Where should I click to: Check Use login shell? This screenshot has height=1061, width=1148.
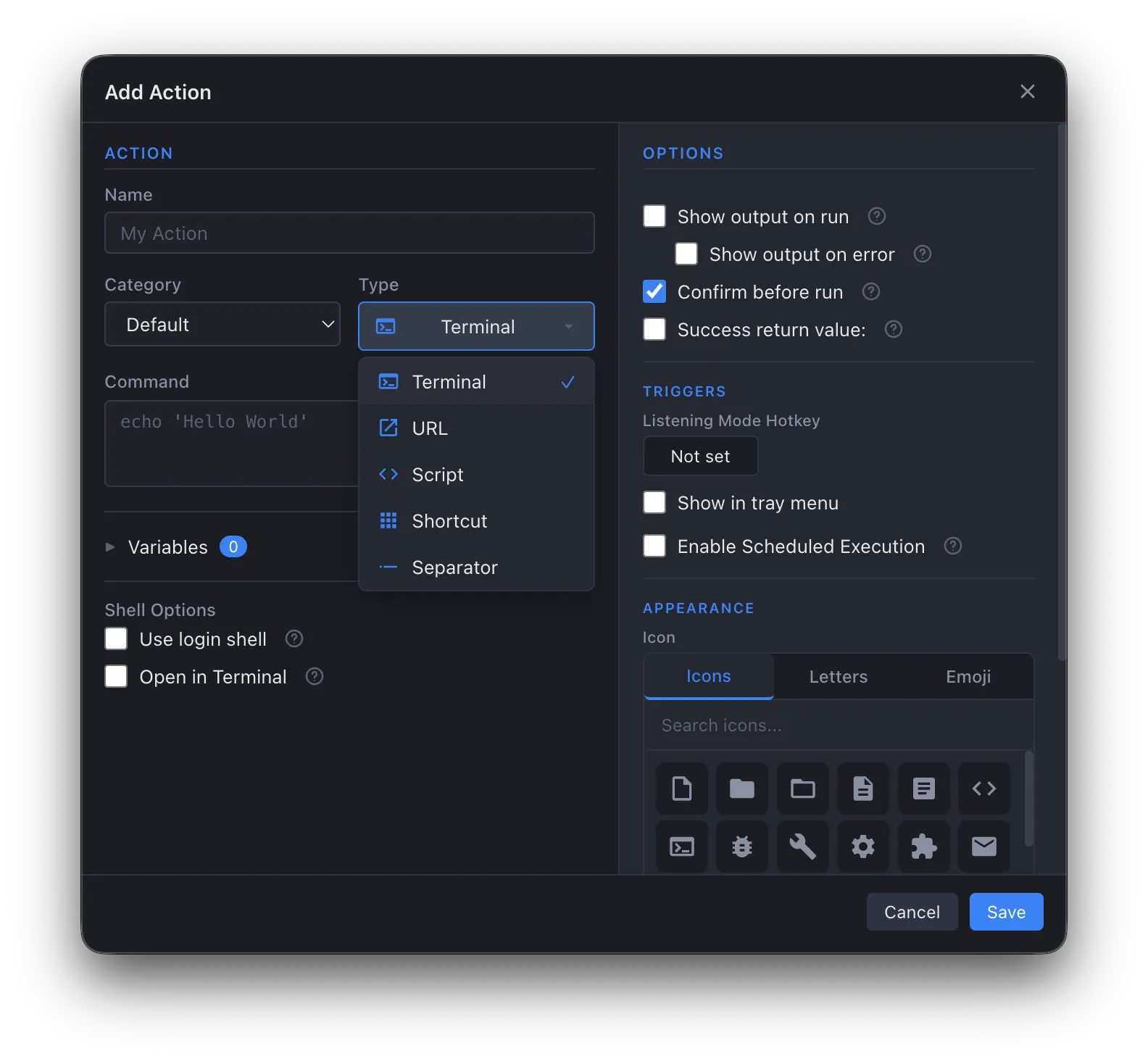tap(116, 638)
